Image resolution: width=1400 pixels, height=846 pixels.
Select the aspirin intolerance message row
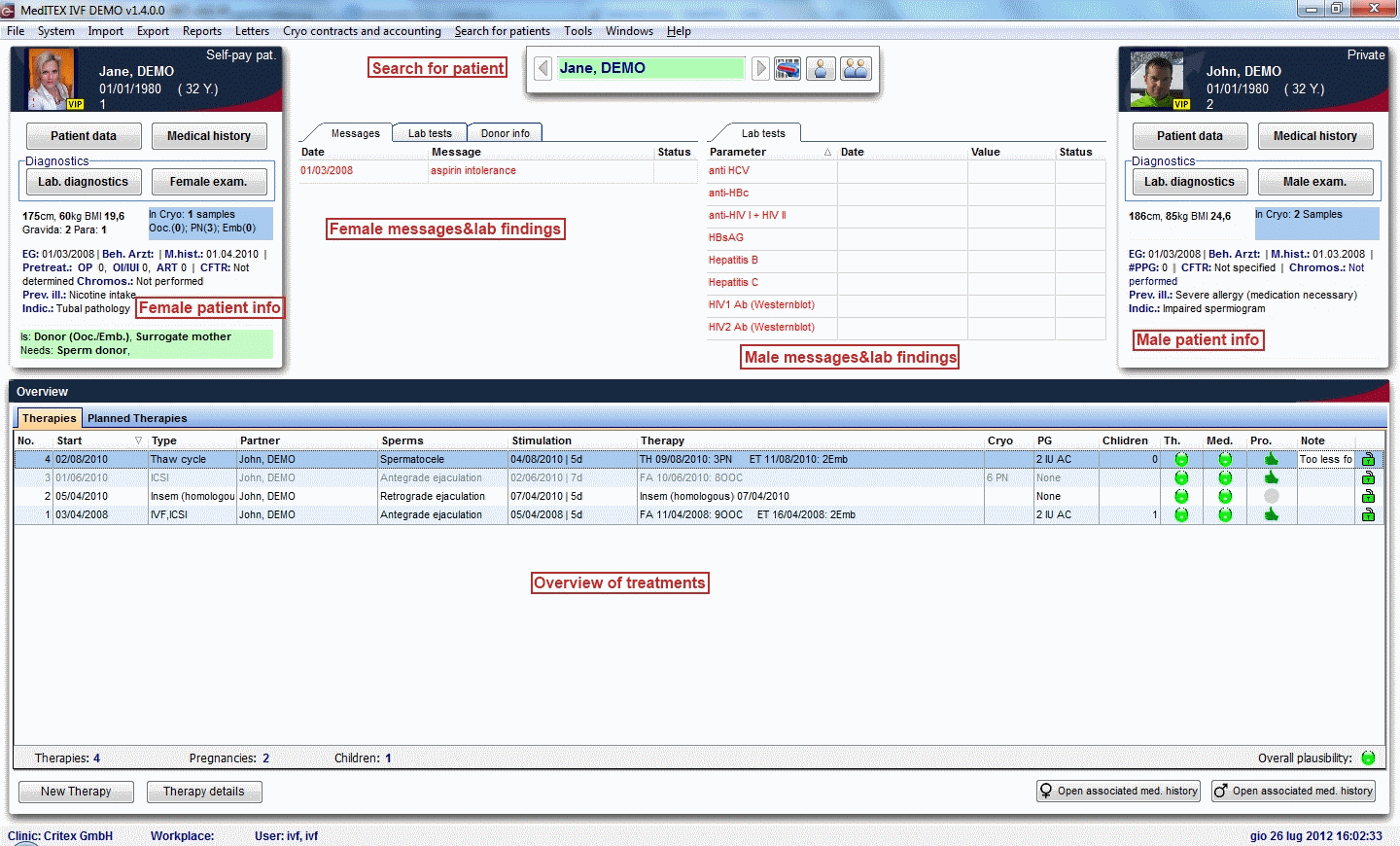497,170
